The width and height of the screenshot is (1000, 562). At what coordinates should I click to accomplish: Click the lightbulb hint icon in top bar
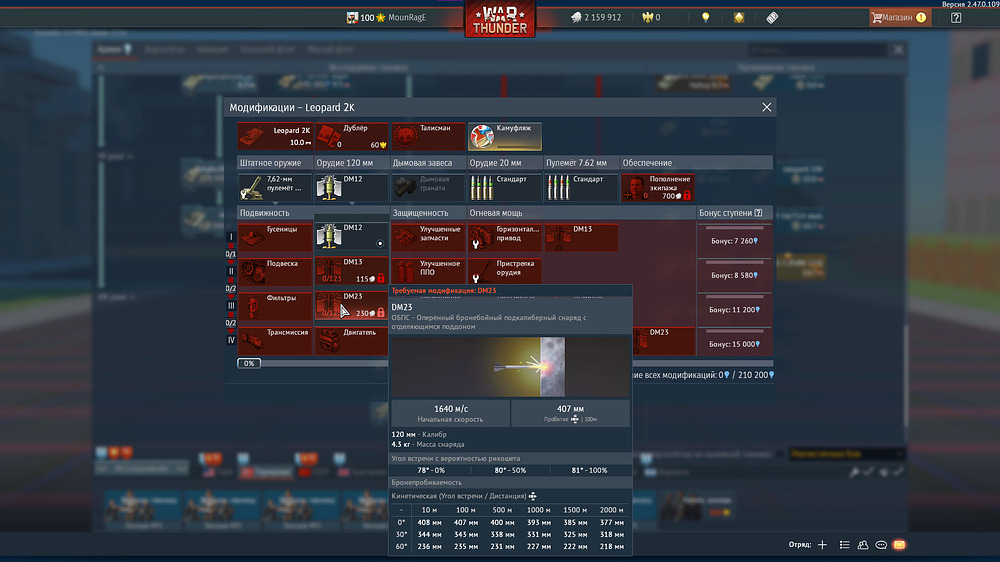(705, 17)
